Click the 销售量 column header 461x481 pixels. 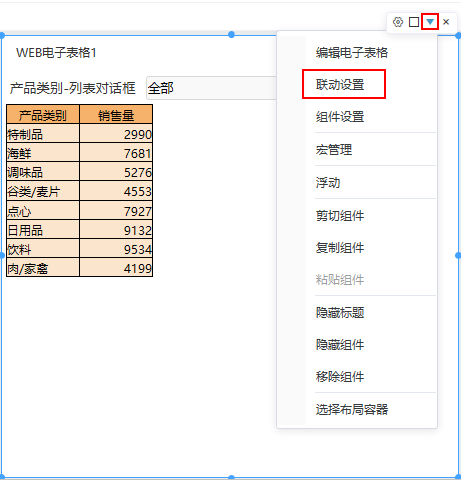116,114
